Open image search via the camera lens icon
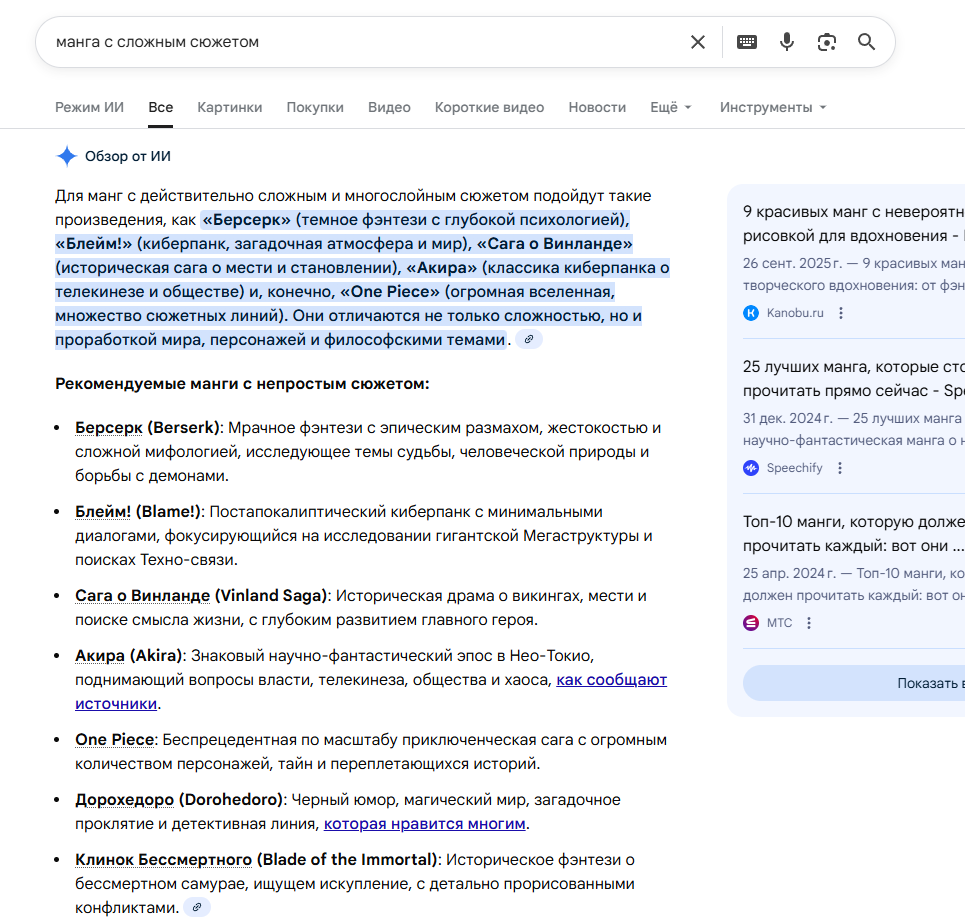 (827, 42)
